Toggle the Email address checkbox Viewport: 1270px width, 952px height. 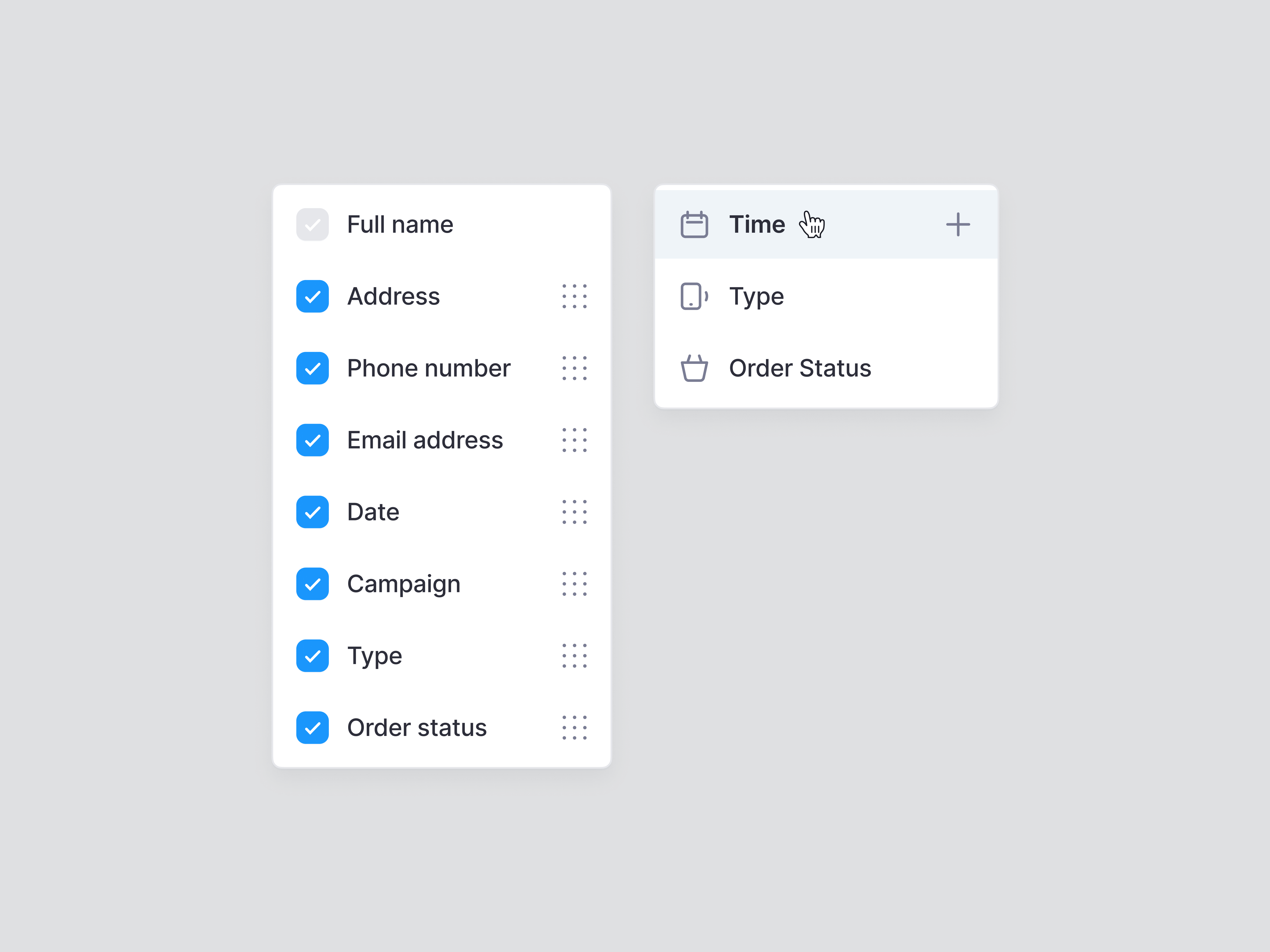[x=312, y=440]
